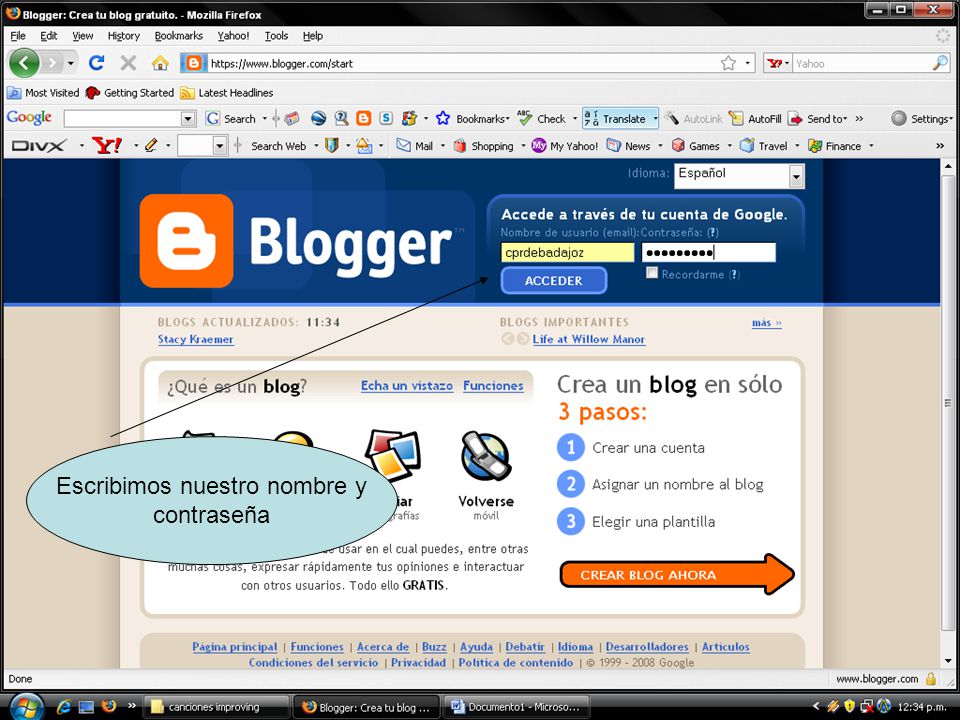Viewport: 960px width, 720px height.
Task: Open the Life at Willow Manor link
Action: pyautogui.click(x=588, y=339)
